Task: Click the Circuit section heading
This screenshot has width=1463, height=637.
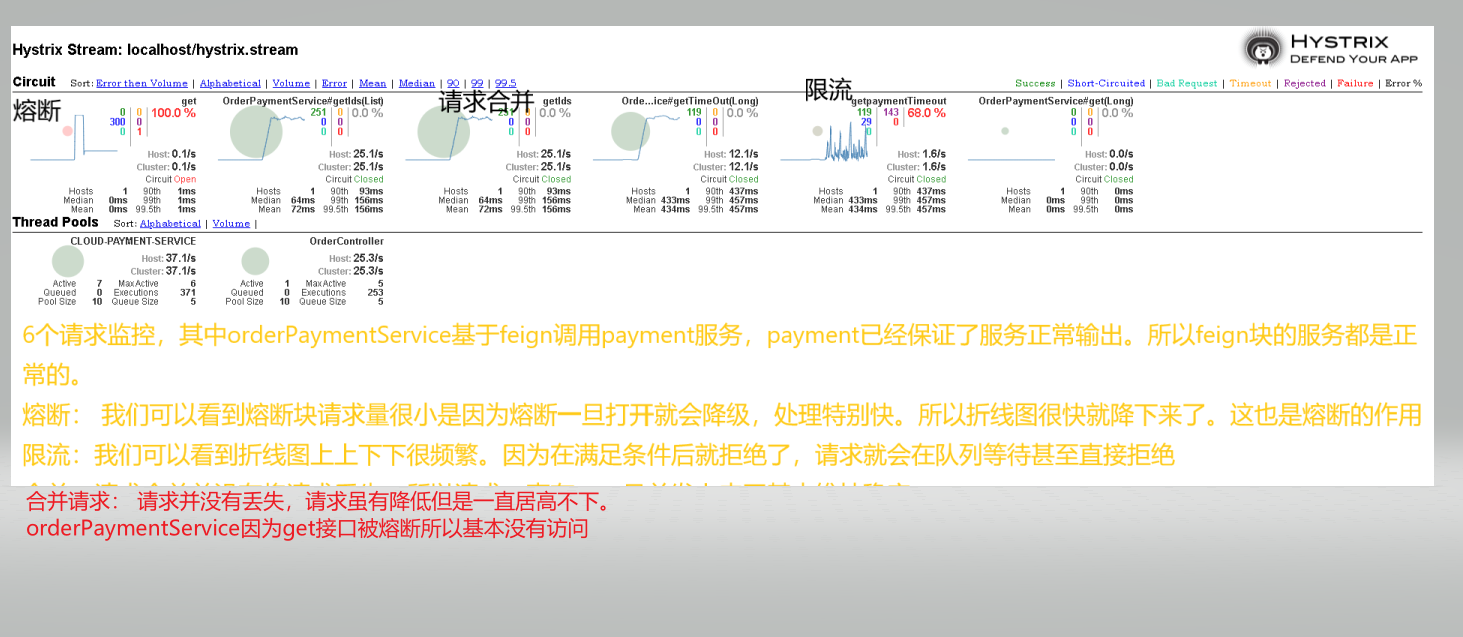Action: pos(34,82)
